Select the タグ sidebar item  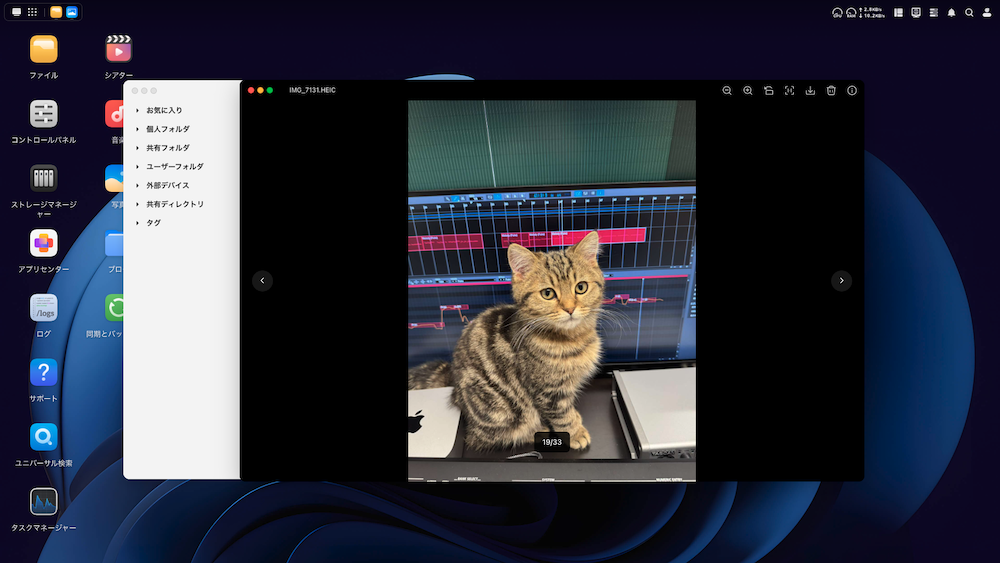(x=153, y=223)
